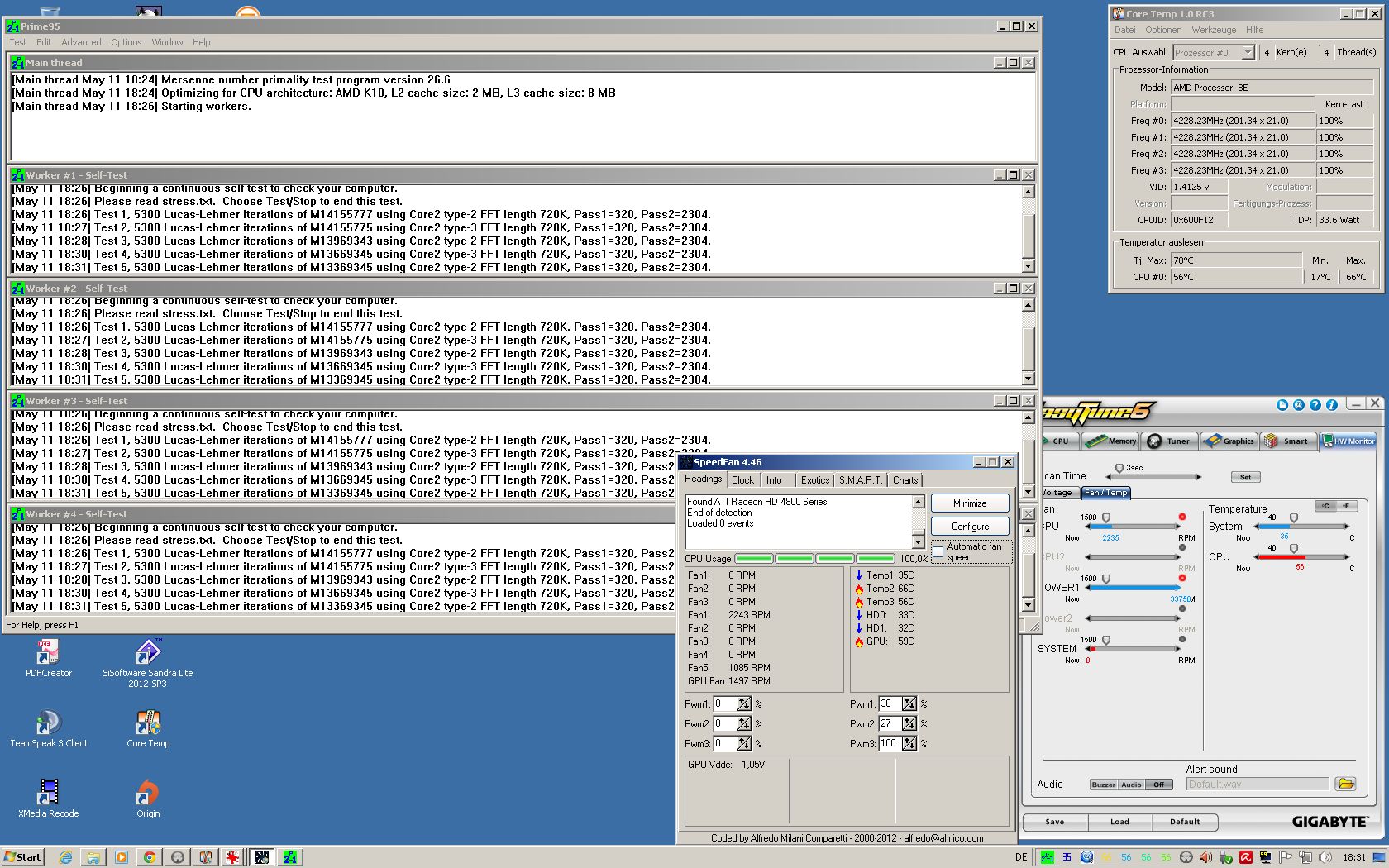The height and width of the screenshot is (868, 1389).
Task: Launch XMedia Recode from the desktop
Action: coord(49,799)
